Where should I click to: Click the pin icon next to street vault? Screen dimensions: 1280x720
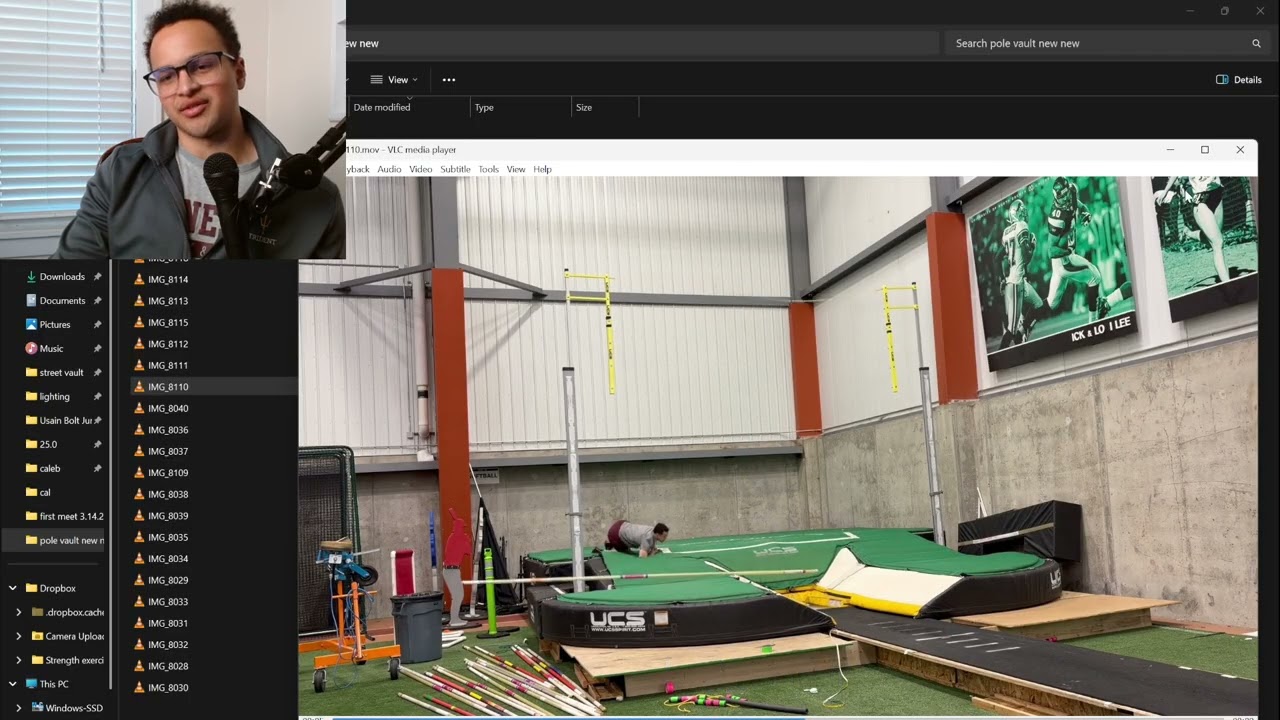tap(97, 373)
